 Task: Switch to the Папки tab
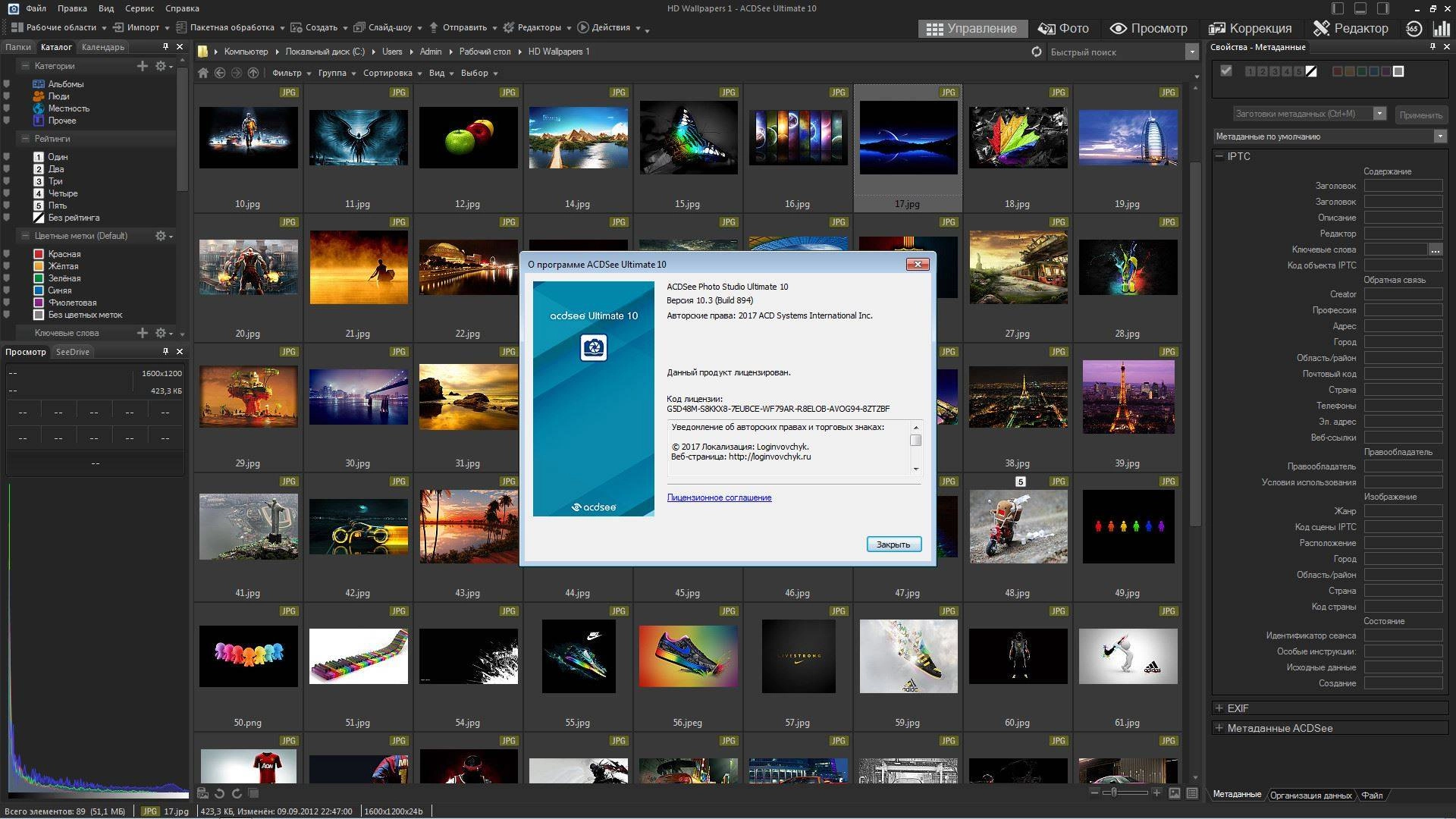pos(18,47)
